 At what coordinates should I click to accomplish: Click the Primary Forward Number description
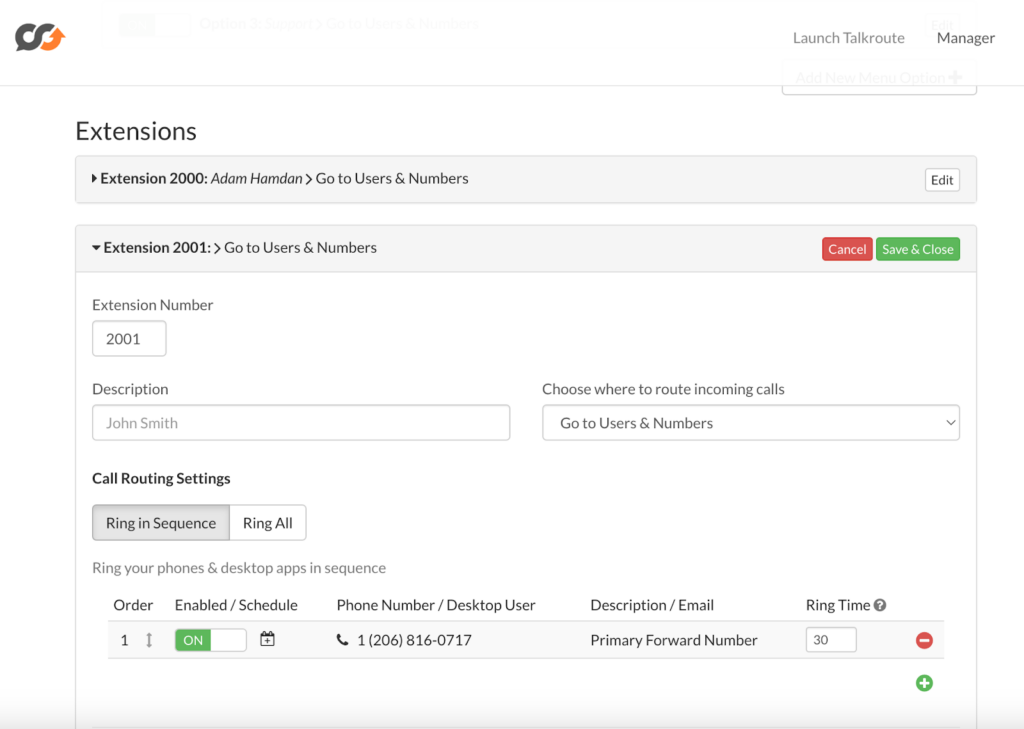[x=674, y=640]
